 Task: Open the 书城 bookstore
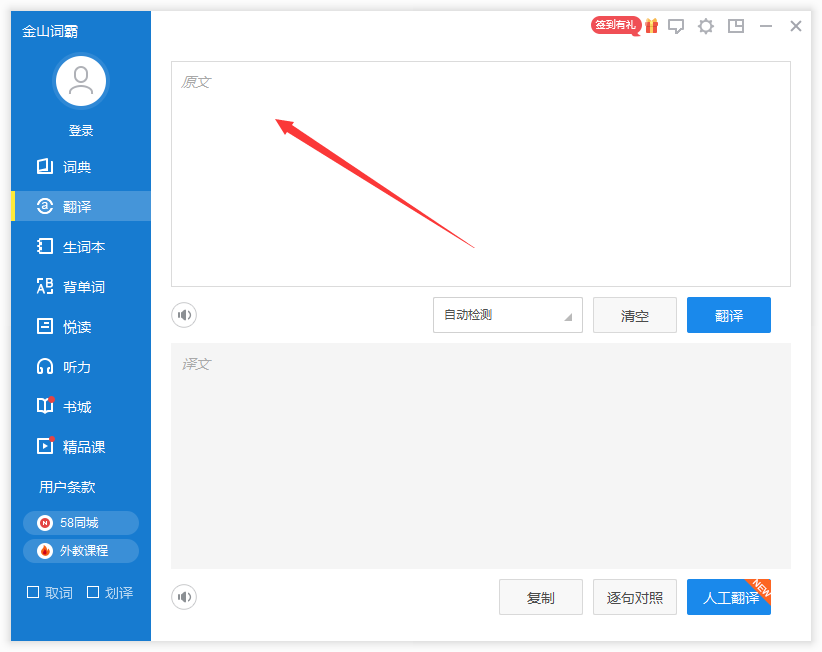(x=81, y=407)
